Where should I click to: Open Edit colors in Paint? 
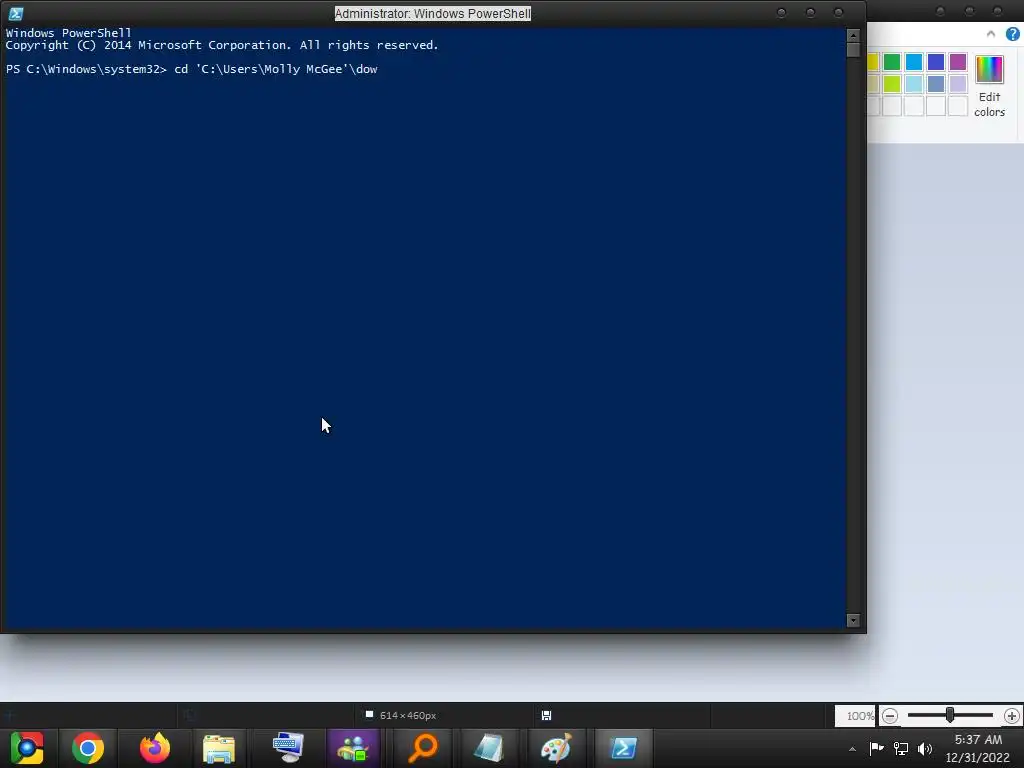989,86
